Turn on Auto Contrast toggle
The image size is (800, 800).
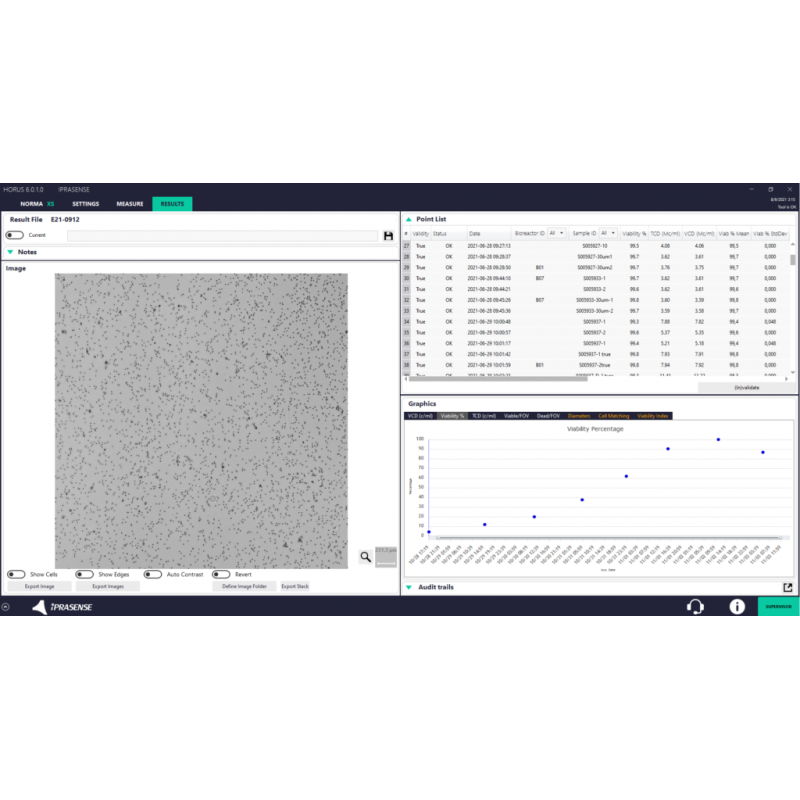pyautogui.click(x=153, y=575)
